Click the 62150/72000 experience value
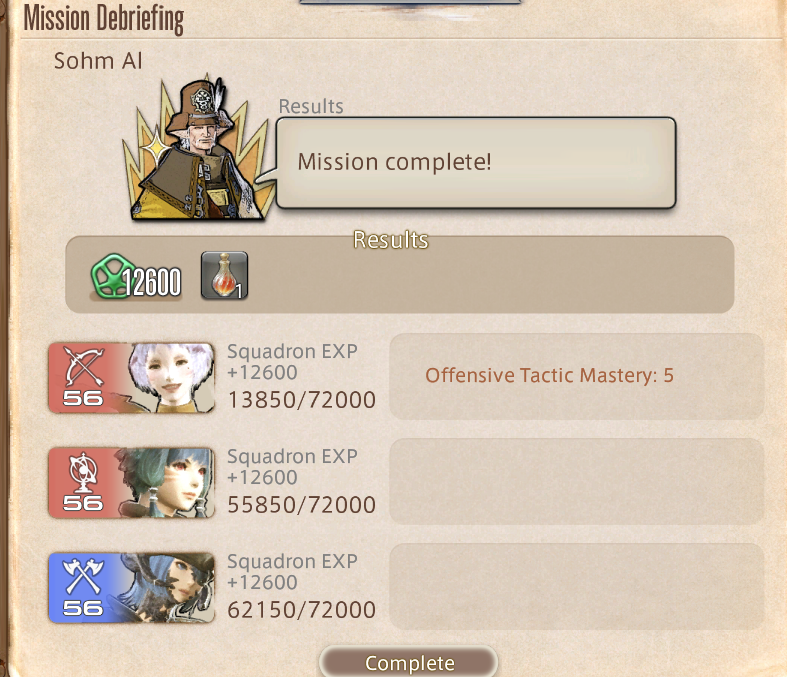 point(302,610)
